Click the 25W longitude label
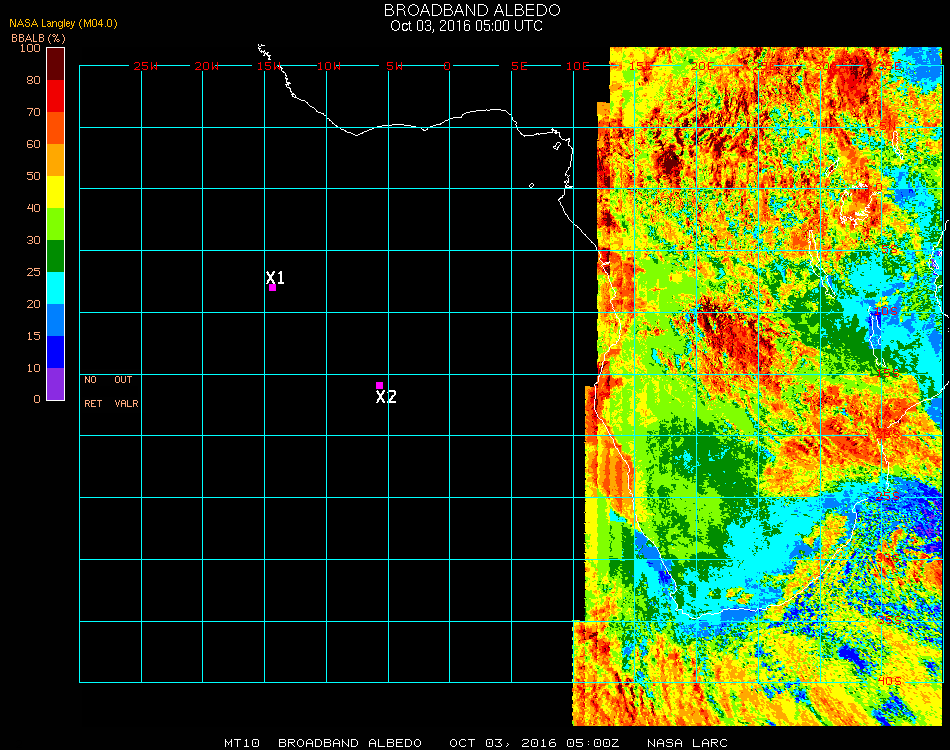The width and height of the screenshot is (950, 750). pos(146,66)
